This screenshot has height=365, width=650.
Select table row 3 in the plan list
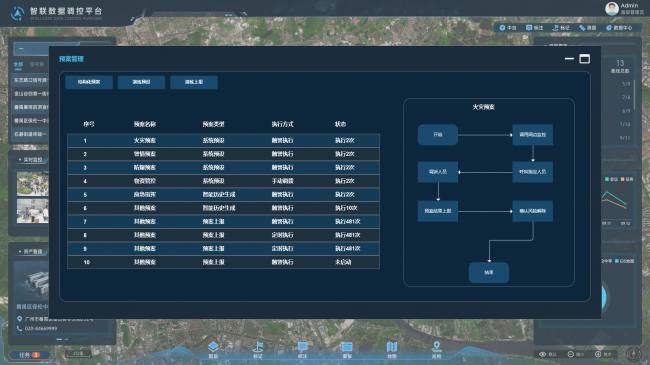coord(223,168)
